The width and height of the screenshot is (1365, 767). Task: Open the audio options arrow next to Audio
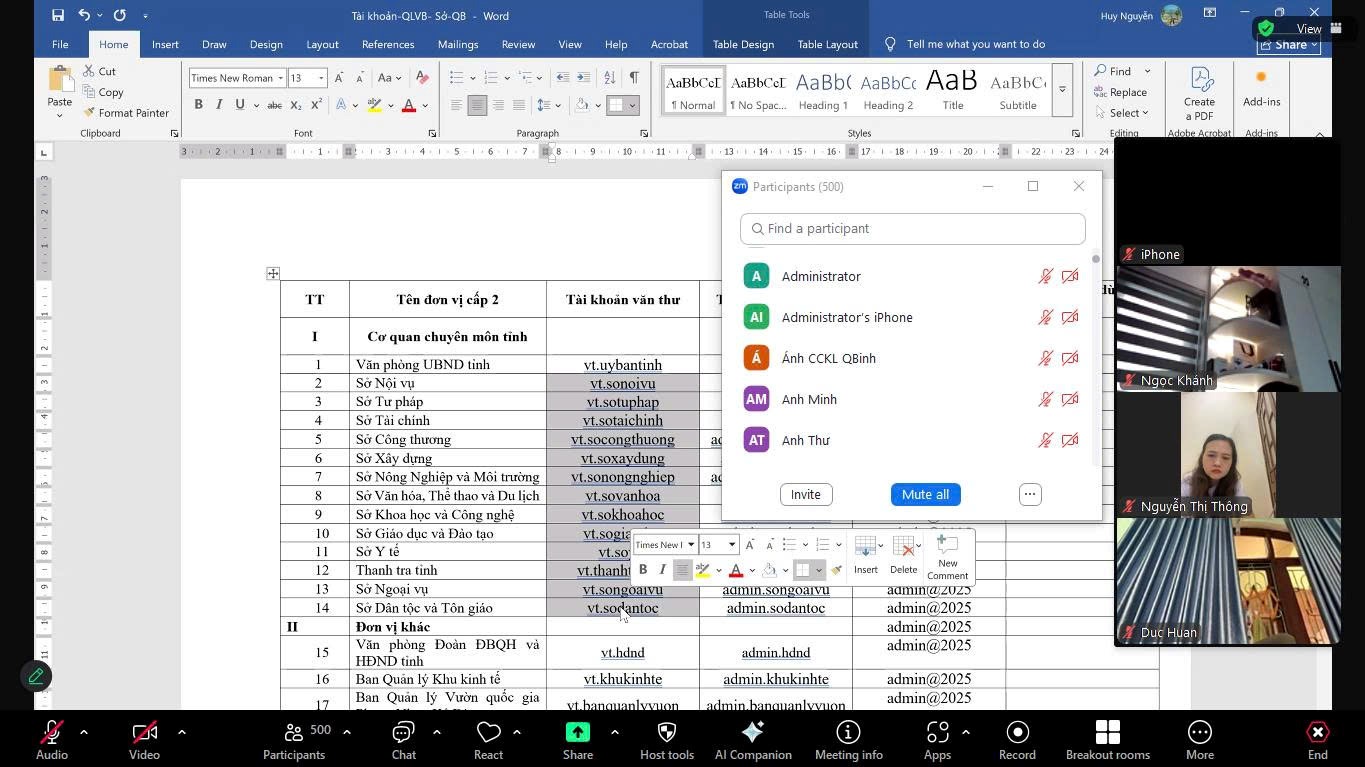(84, 732)
